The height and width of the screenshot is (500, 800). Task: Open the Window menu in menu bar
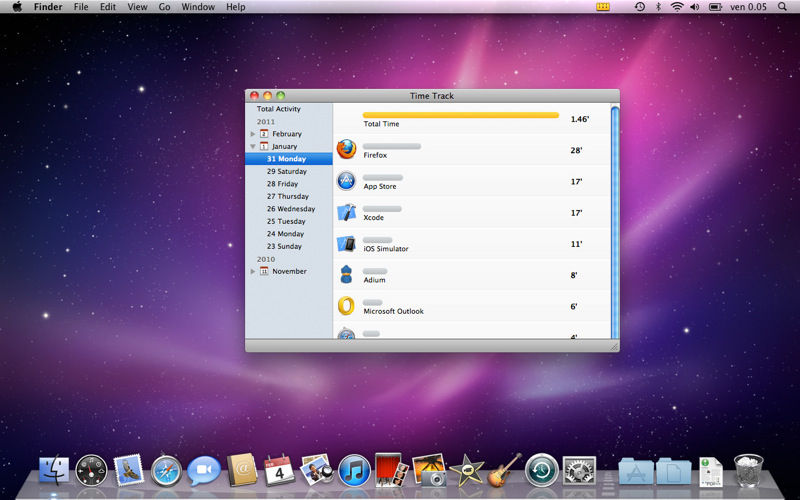[198, 7]
